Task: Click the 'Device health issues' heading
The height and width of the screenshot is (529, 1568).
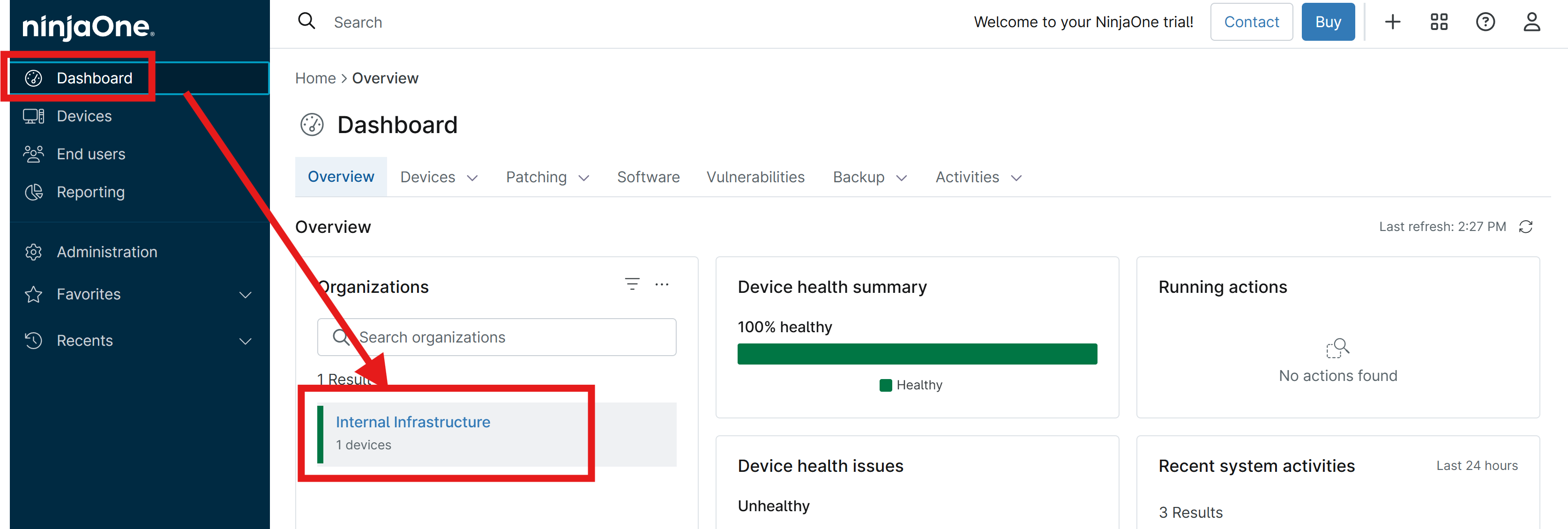Action: coord(820,466)
